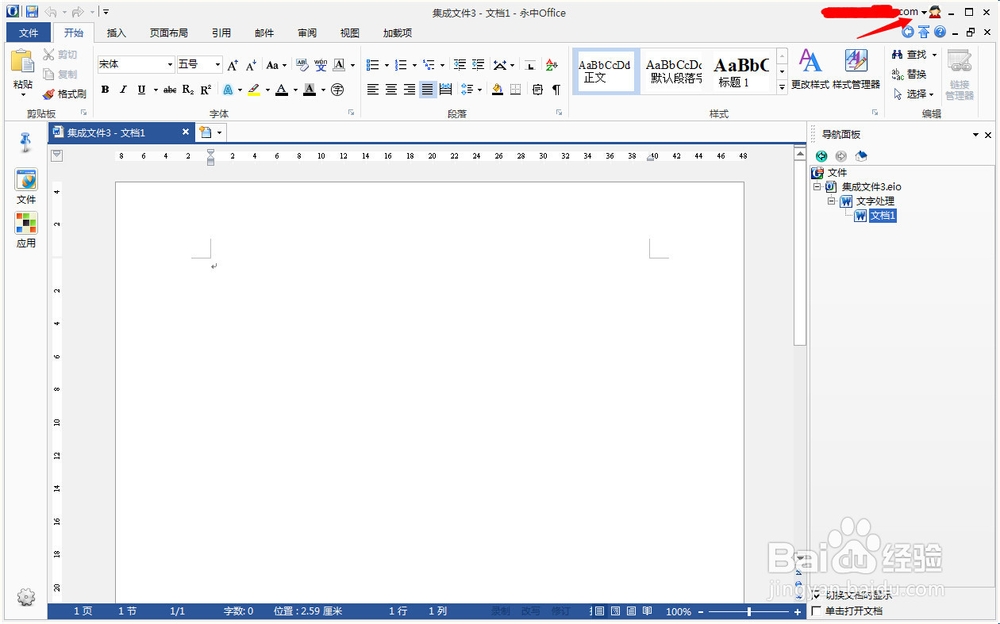1000x624 pixels.
Task: Click the phonetic guide (wén 文) icon
Action: (x=320, y=64)
